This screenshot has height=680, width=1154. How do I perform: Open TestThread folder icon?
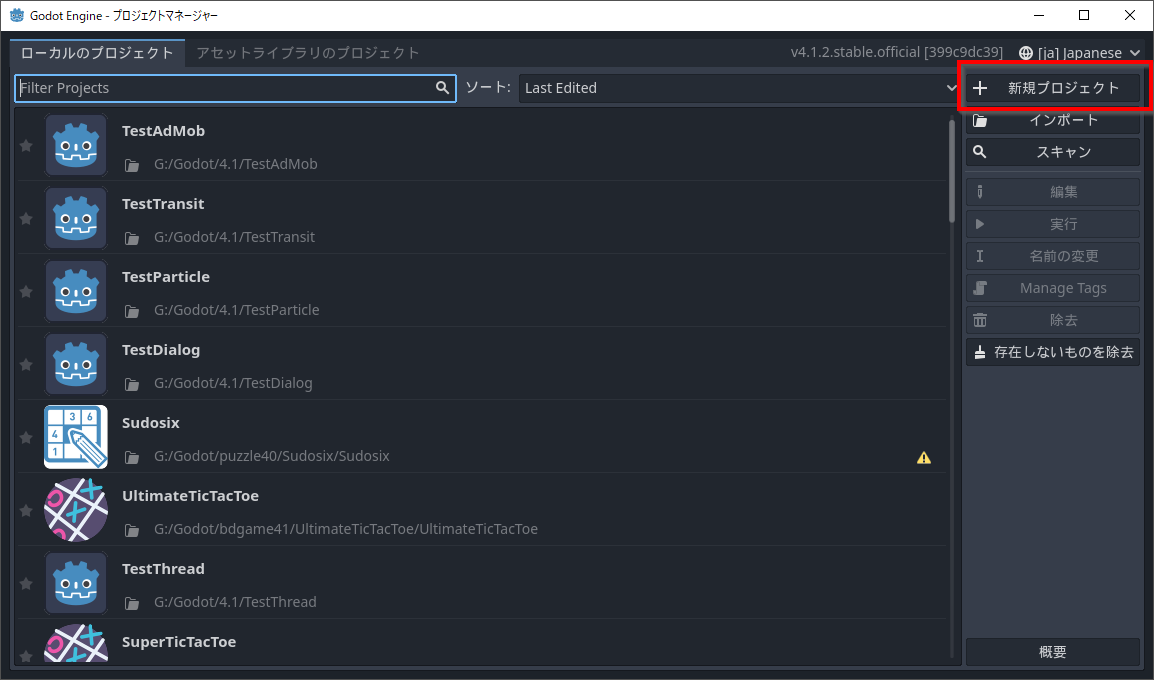click(x=132, y=602)
